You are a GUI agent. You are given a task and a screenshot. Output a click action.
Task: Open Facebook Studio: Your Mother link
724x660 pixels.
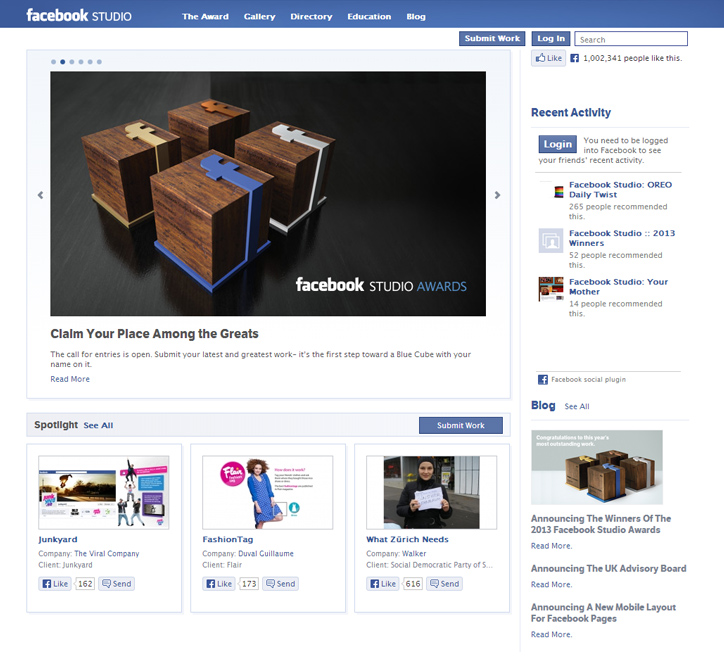point(618,286)
